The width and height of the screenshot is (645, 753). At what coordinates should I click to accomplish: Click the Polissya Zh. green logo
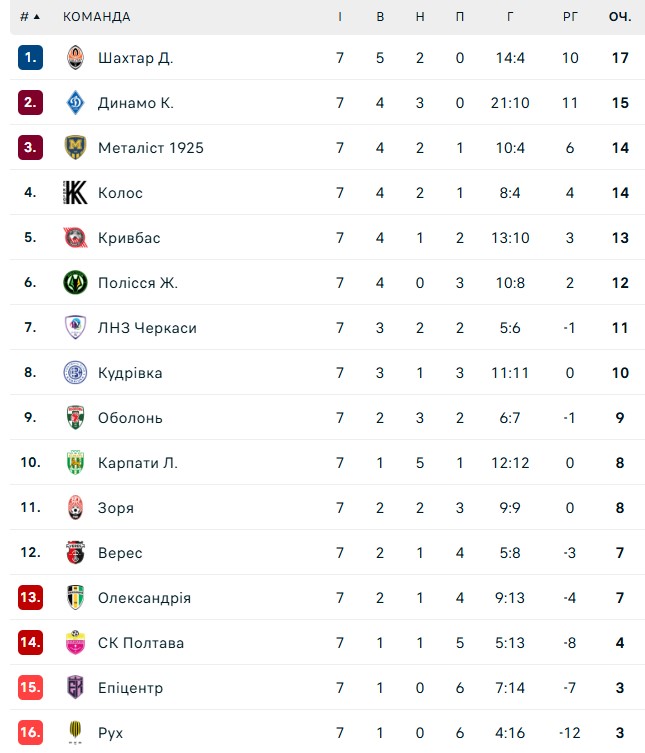click(76, 283)
